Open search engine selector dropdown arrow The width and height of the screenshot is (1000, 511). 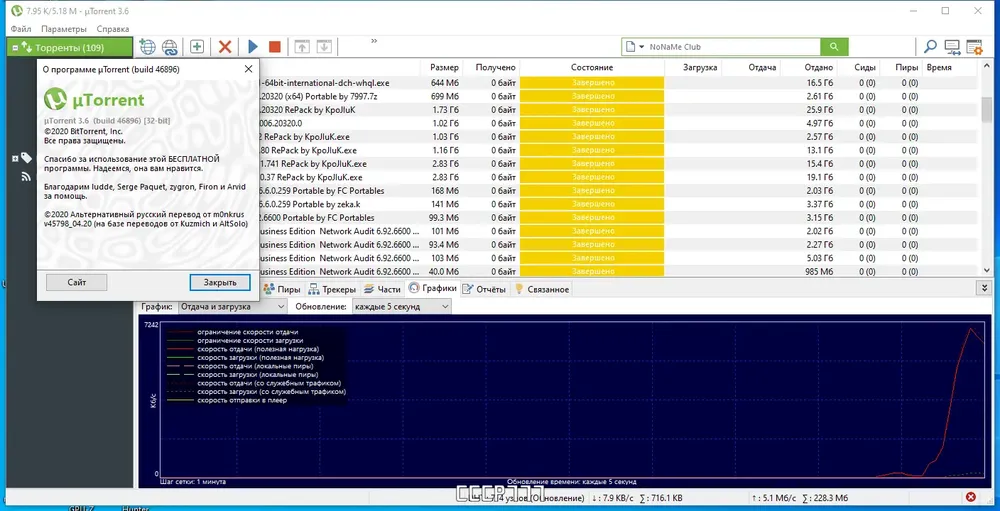pyautogui.click(x=642, y=47)
